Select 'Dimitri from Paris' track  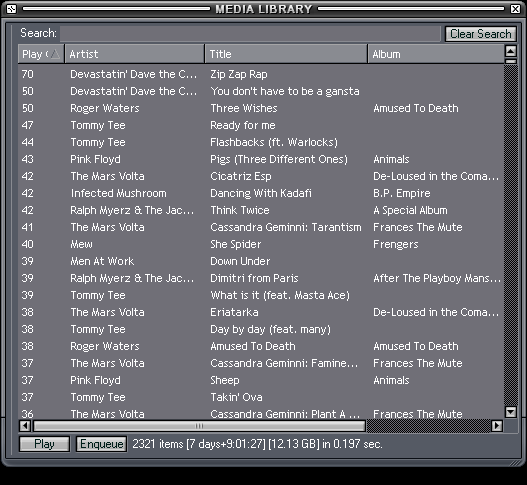pos(254,278)
